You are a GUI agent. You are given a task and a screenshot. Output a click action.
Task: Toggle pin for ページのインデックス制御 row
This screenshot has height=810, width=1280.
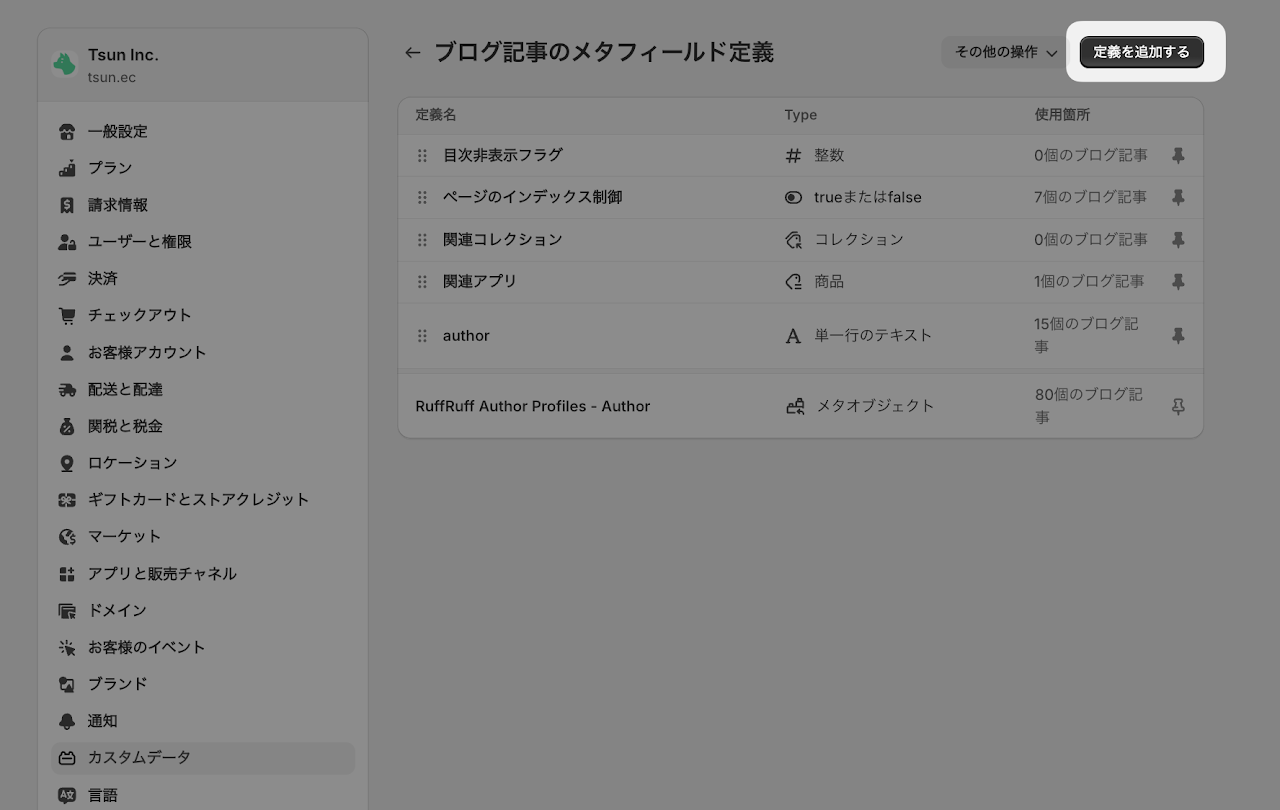[x=1178, y=198]
